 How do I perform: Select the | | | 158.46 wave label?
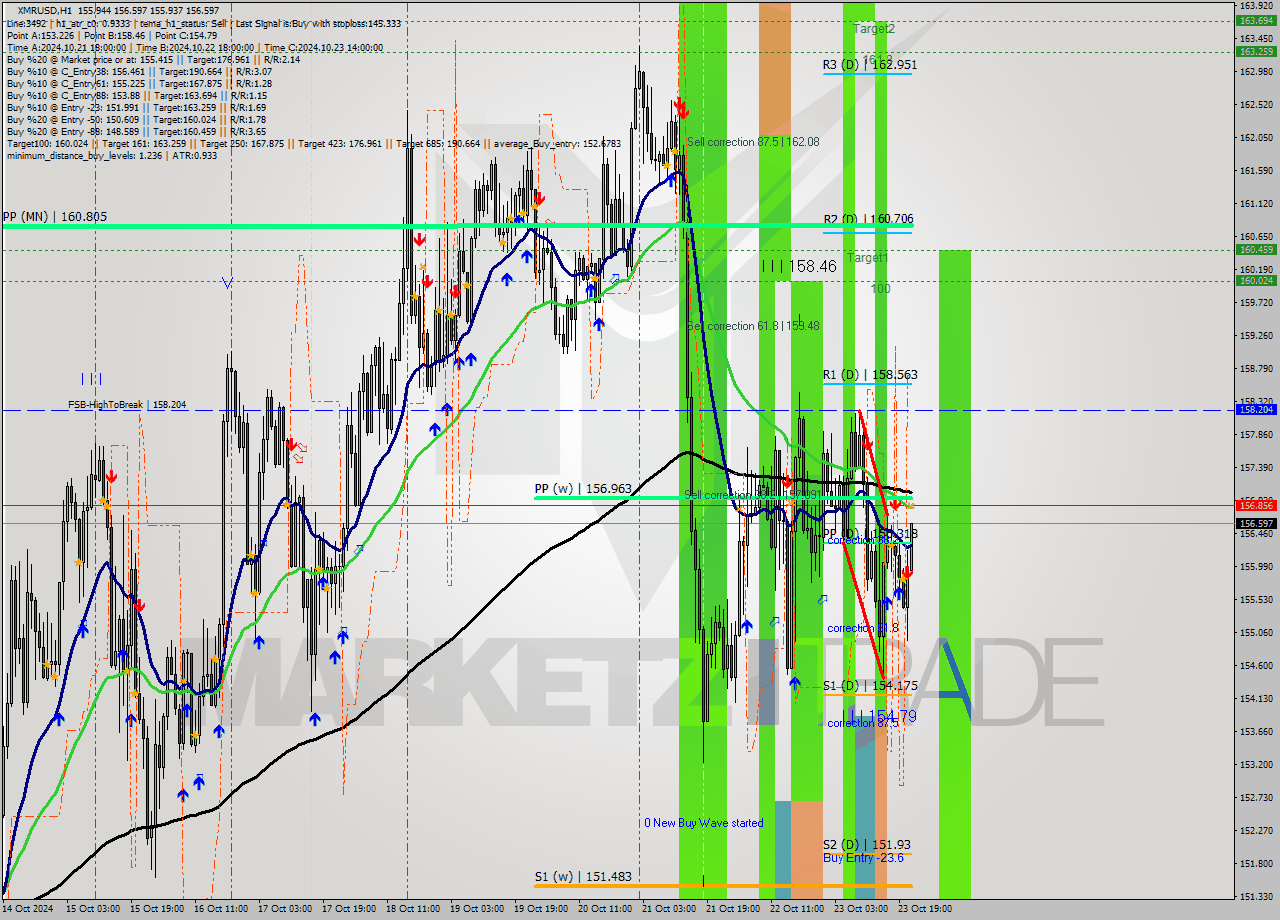click(x=798, y=266)
